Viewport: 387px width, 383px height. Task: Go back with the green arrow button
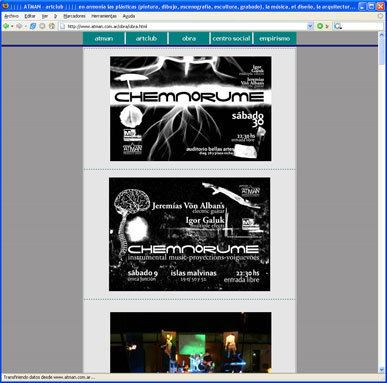pos(6,26)
